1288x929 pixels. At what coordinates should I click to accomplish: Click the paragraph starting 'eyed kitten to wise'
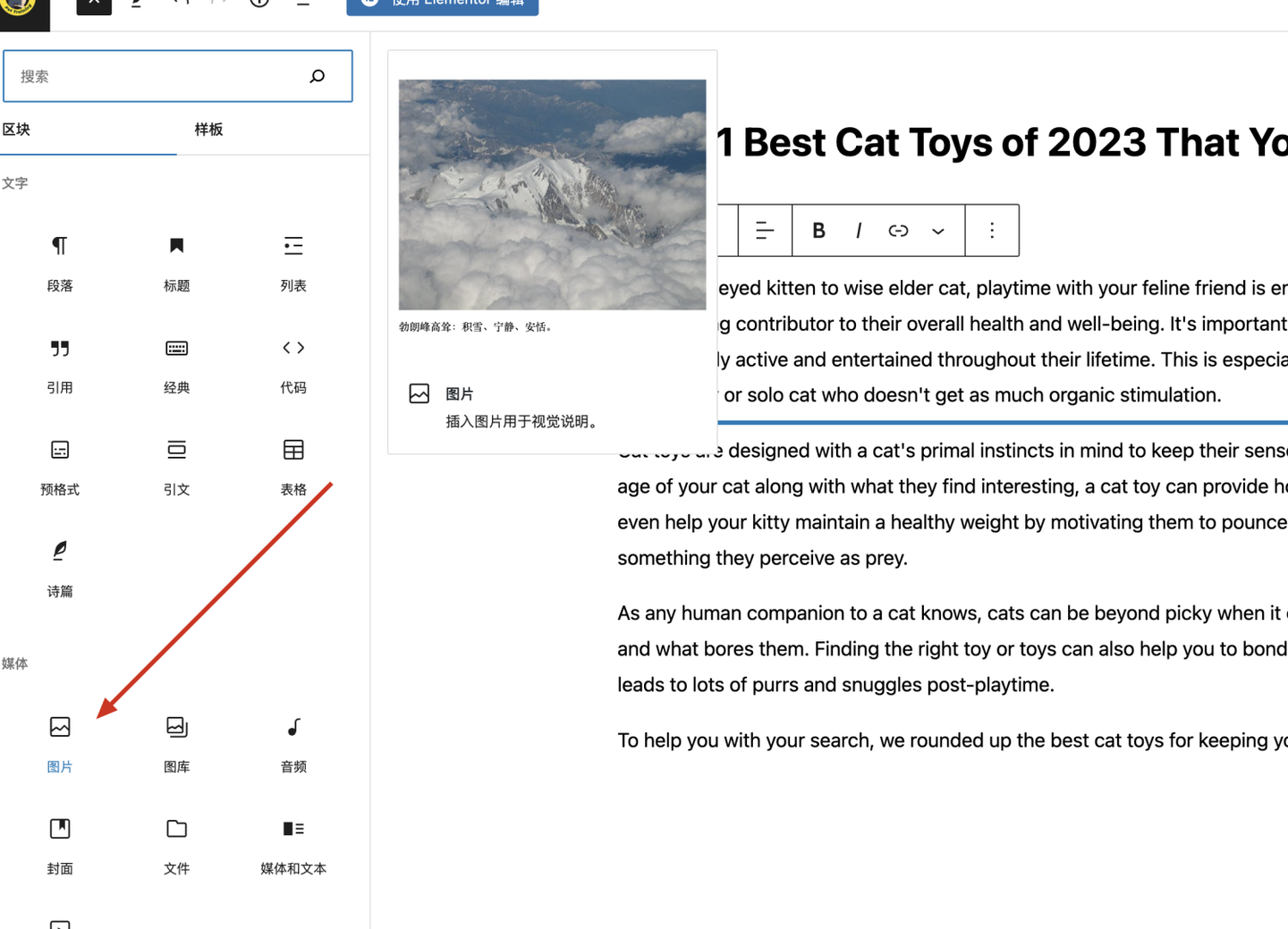point(1003,342)
